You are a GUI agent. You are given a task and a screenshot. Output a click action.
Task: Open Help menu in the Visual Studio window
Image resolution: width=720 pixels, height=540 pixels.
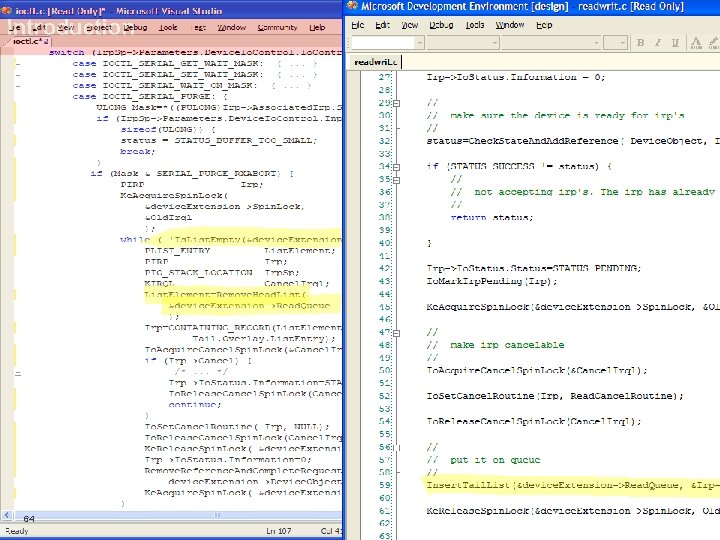317,28
